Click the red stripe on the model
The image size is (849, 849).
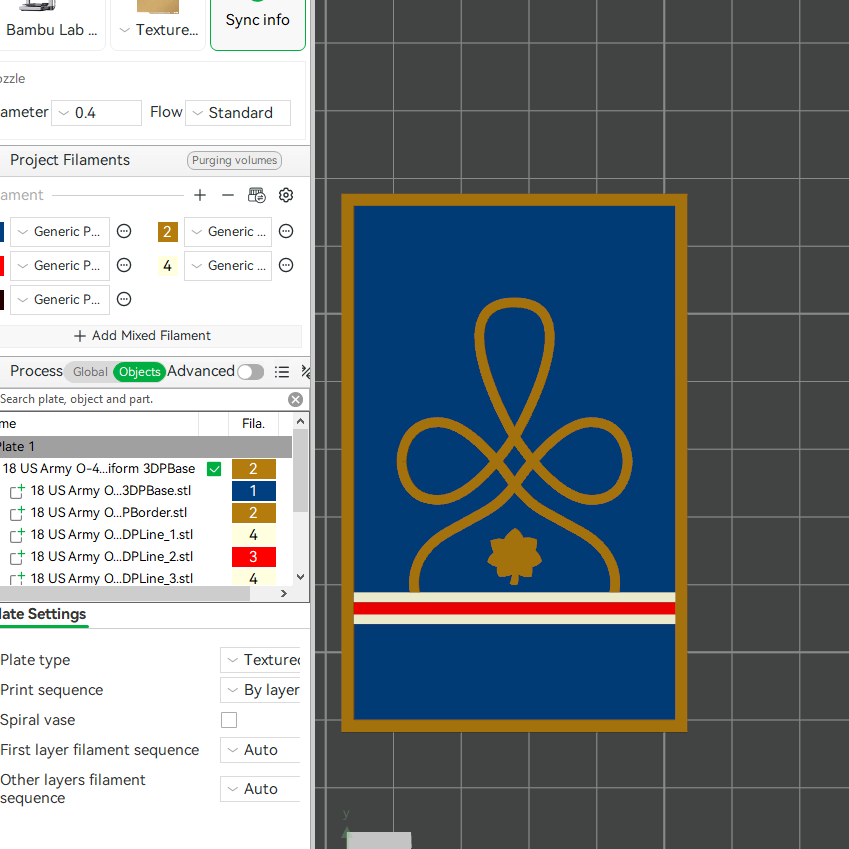514,608
